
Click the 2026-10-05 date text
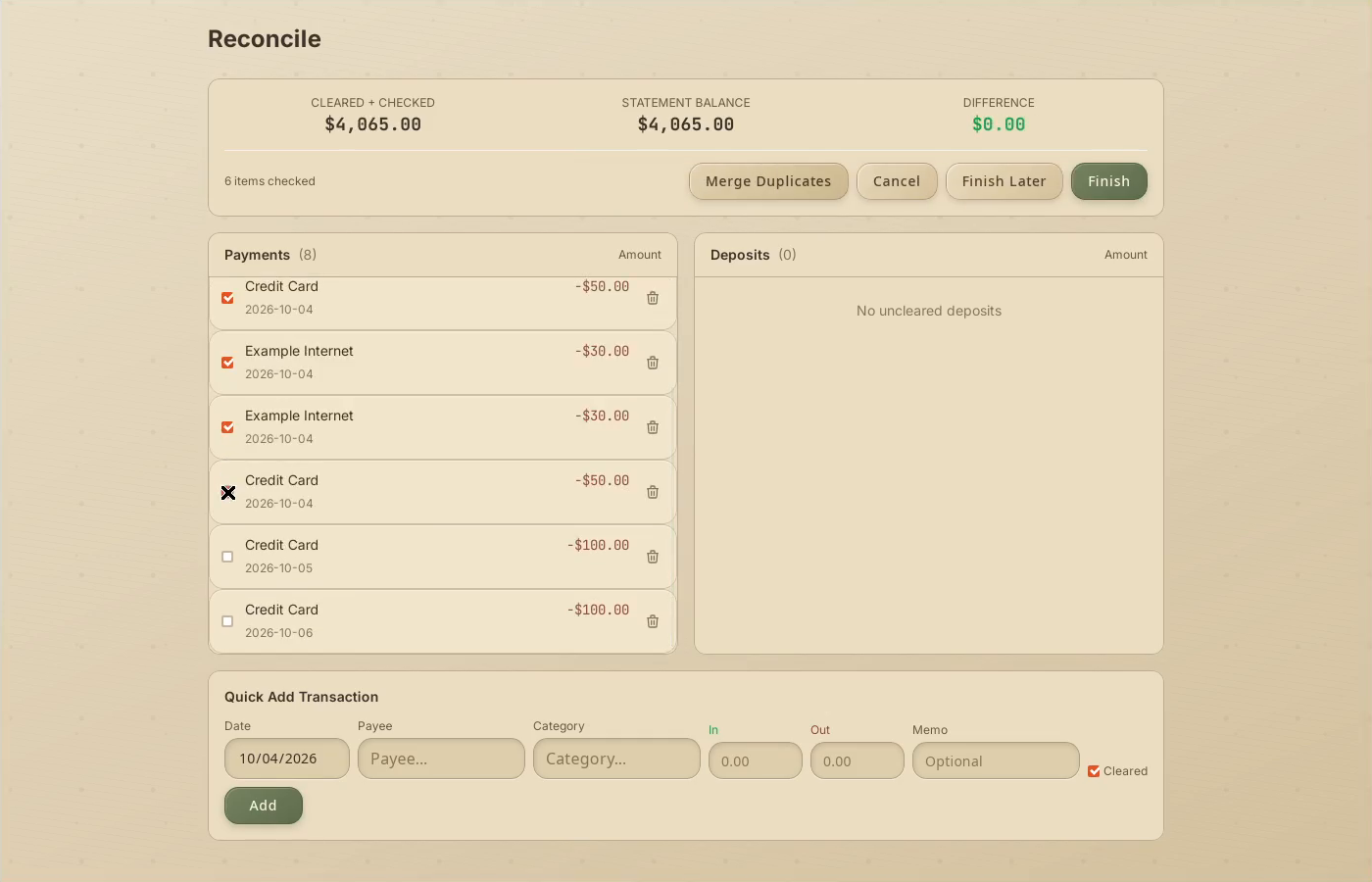279,568
